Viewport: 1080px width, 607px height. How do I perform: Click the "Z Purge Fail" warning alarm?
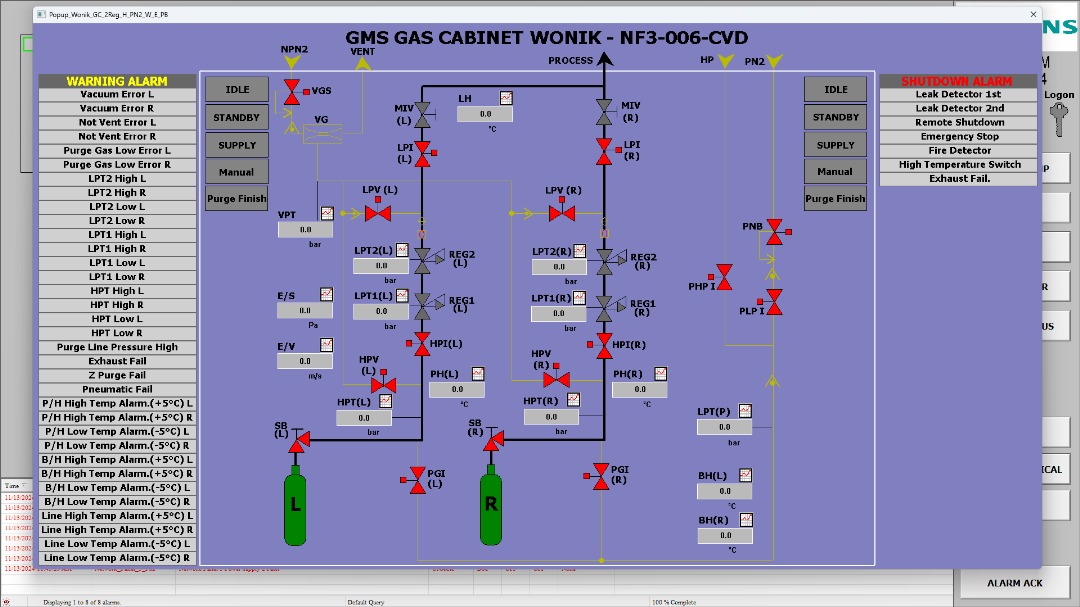[117, 375]
